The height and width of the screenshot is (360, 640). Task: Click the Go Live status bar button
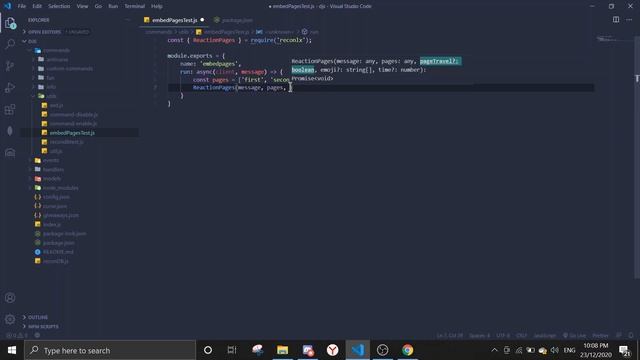[x=574, y=336]
